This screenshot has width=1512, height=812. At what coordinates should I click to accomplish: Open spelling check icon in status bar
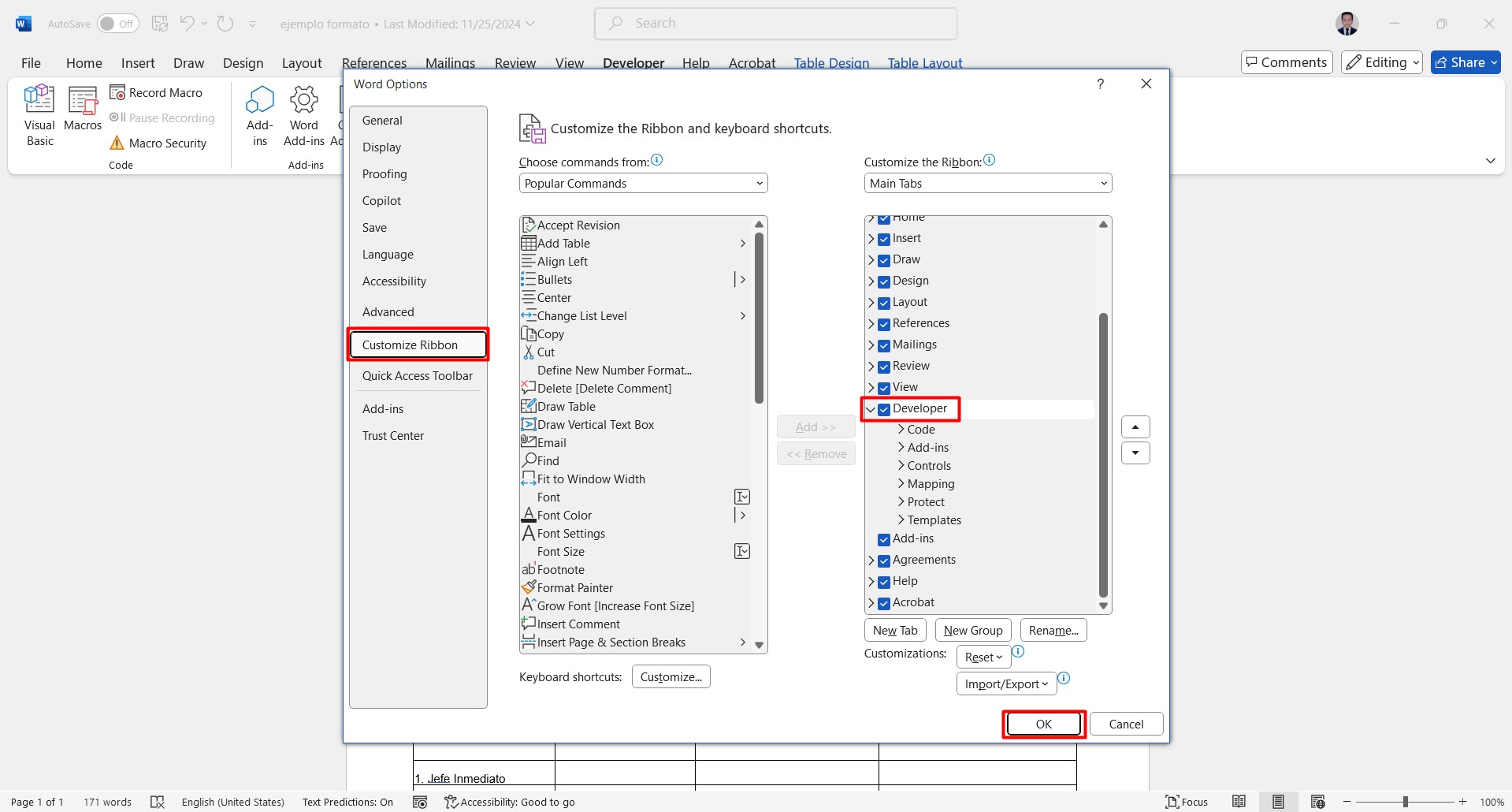(158, 802)
